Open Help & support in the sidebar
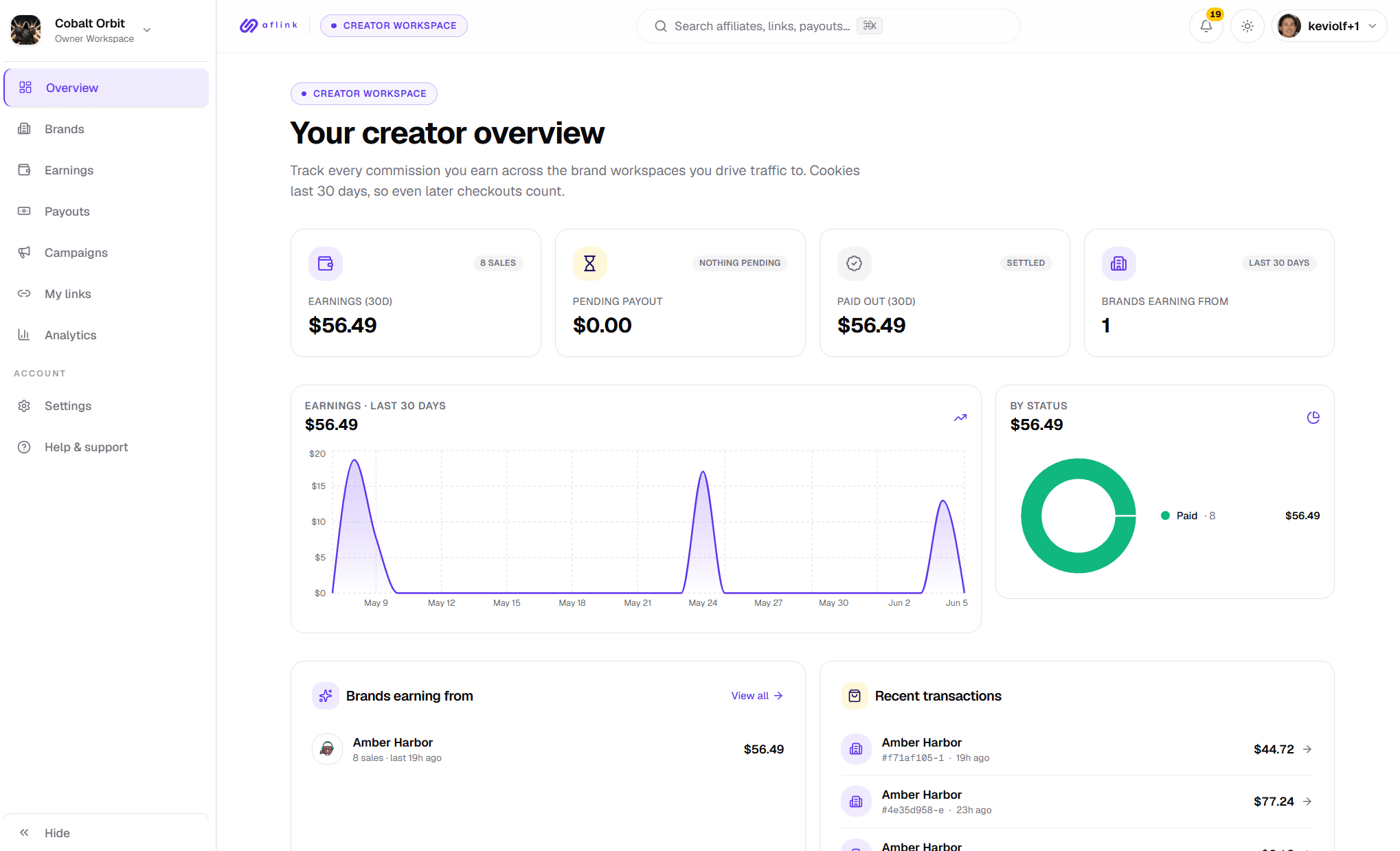Viewport: 1400px width, 851px height. click(106, 447)
